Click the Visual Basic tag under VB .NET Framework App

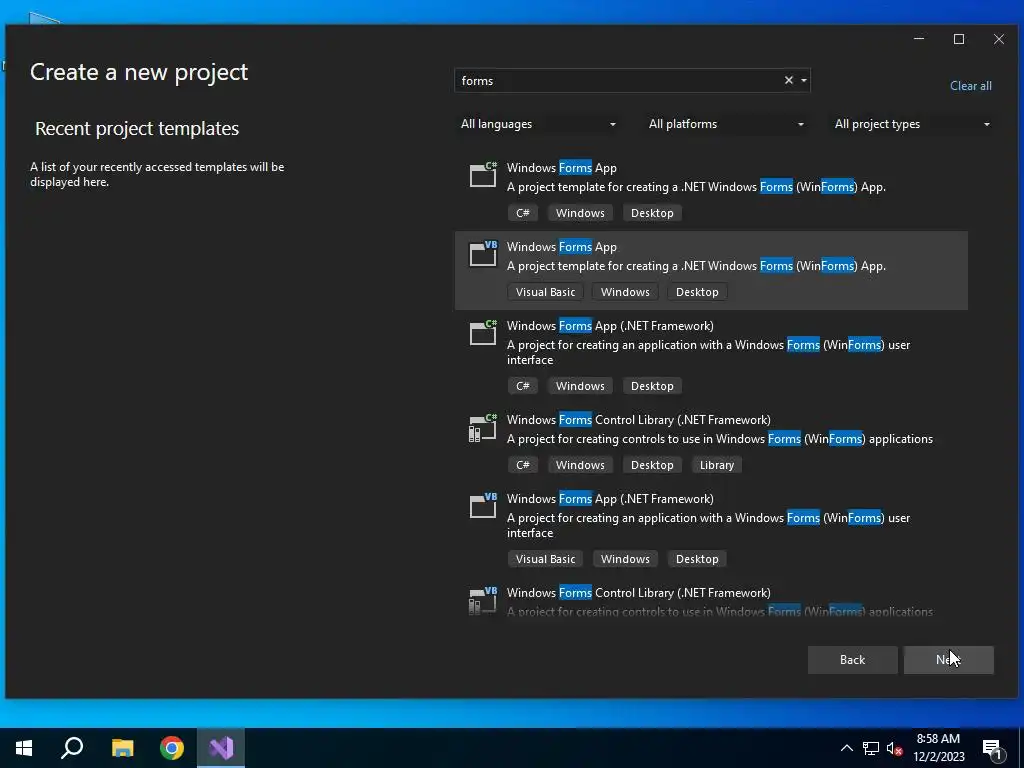(x=545, y=559)
